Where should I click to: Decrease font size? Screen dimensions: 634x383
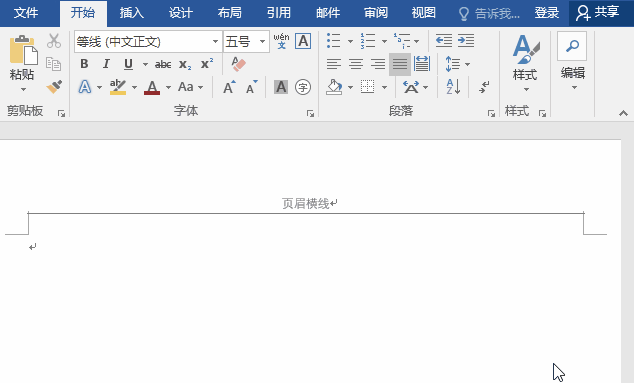251,87
